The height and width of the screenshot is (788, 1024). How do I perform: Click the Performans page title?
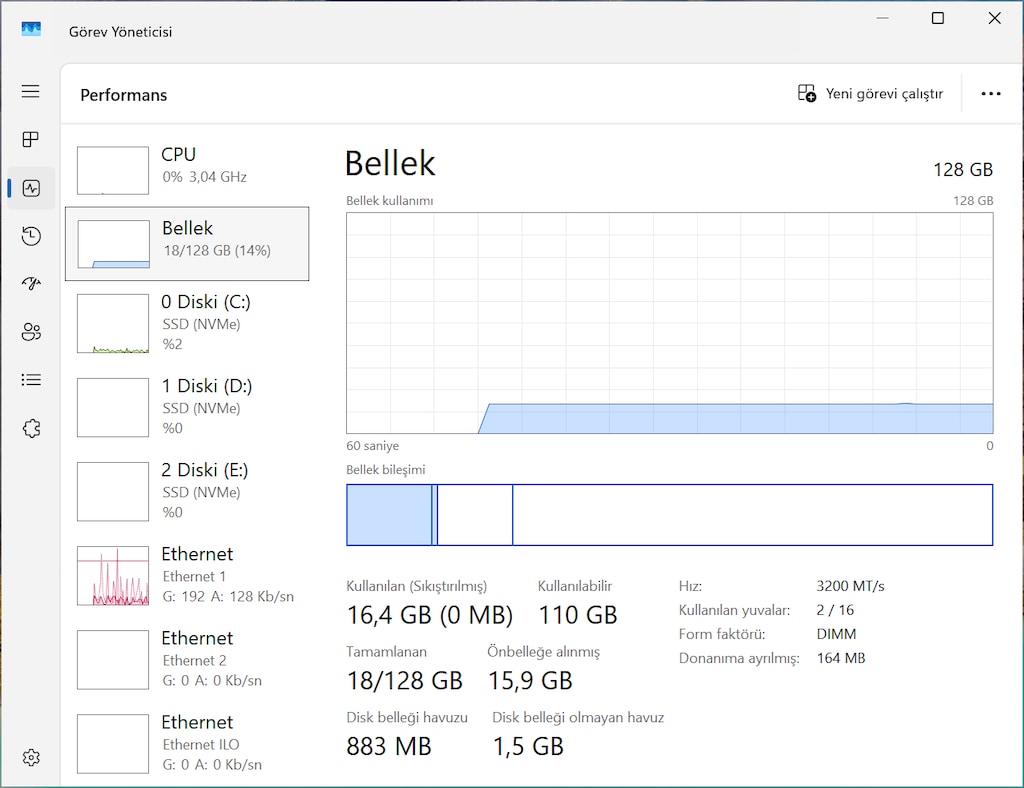[123, 95]
